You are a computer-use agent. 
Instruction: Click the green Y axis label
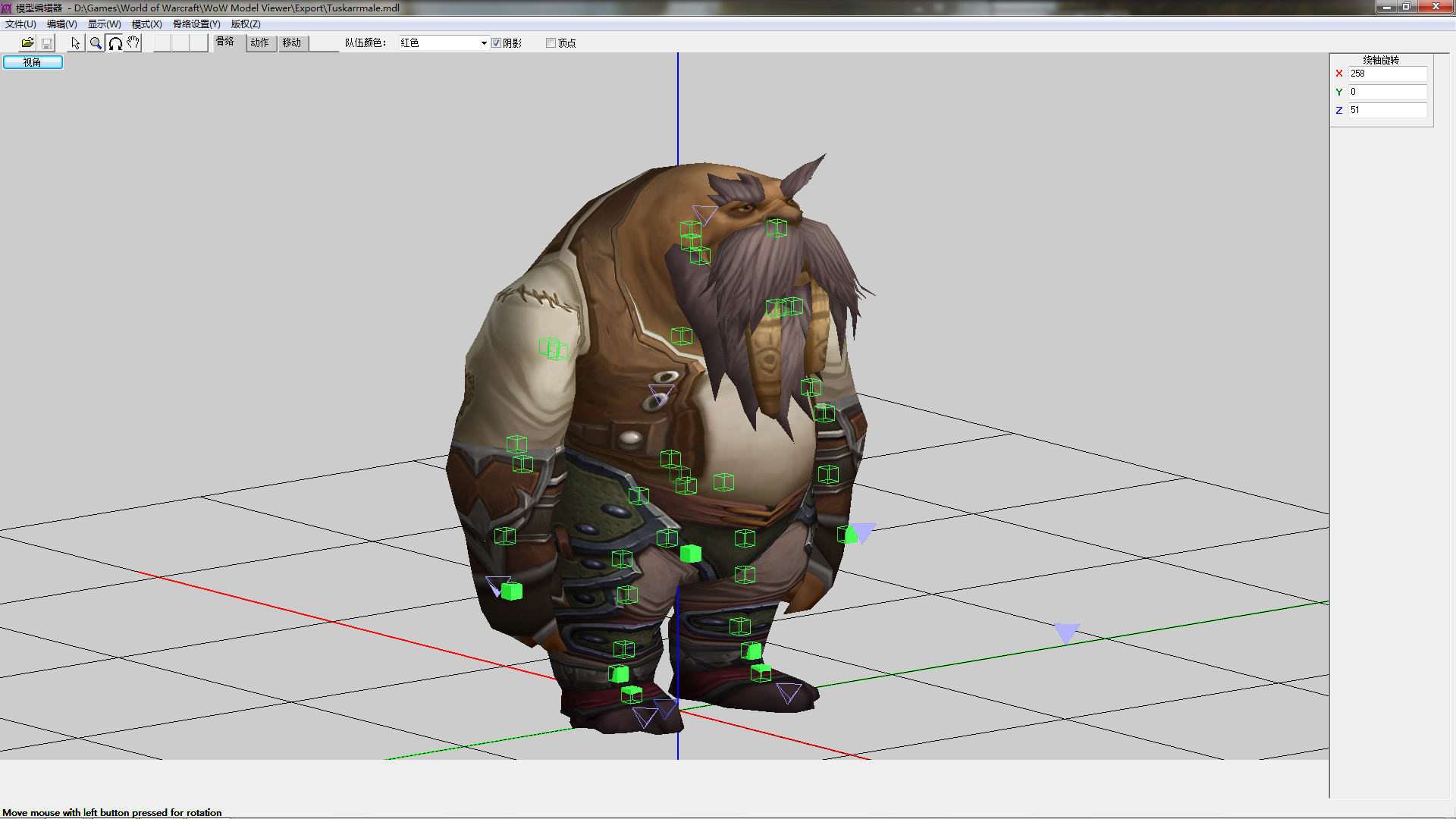pos(1339,92)
